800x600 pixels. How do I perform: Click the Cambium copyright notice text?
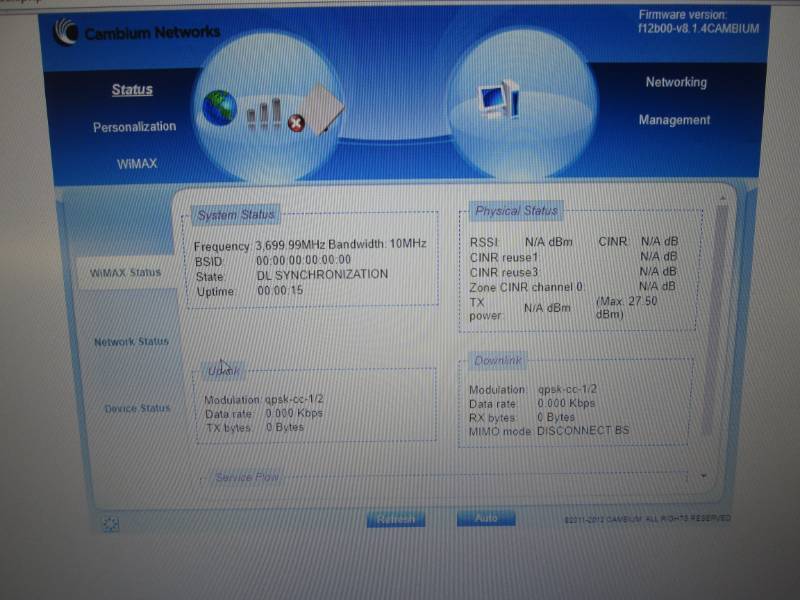point(647,519)
